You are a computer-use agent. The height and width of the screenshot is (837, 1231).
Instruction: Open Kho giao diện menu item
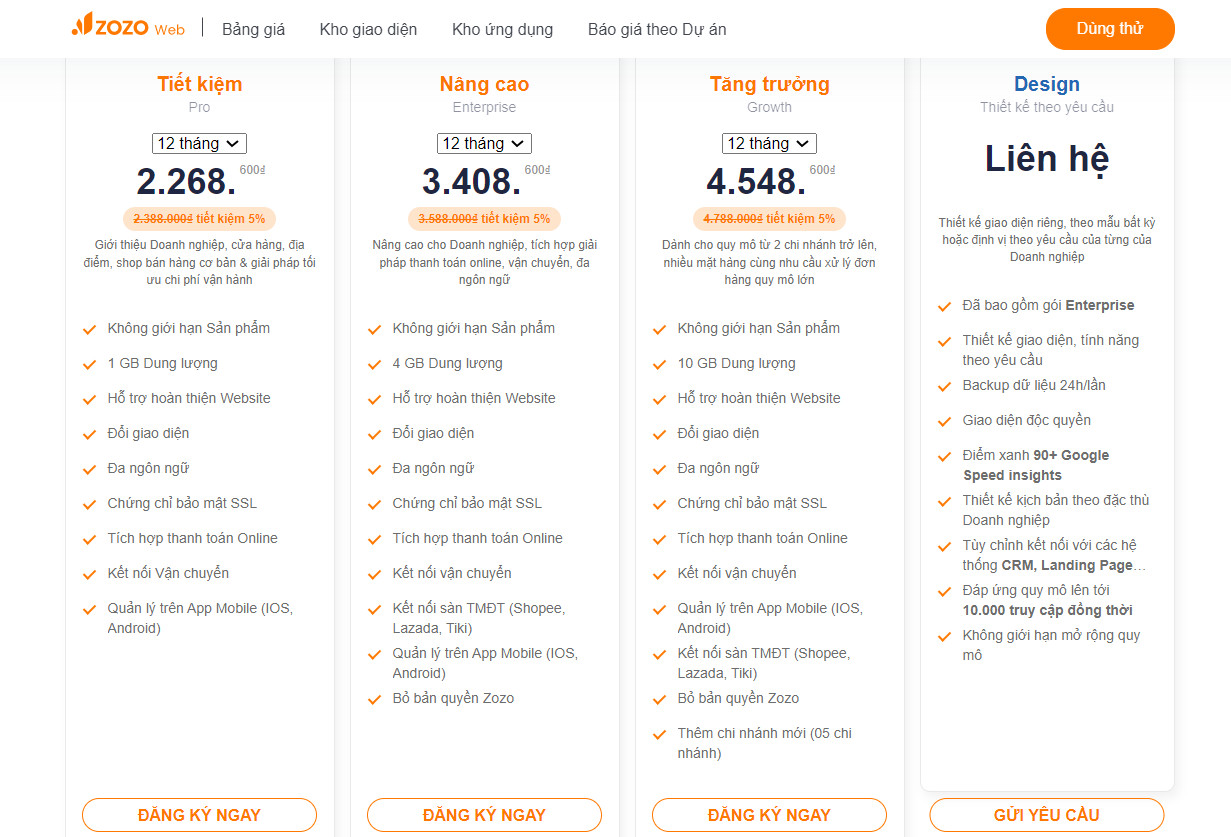coord(368,29)
